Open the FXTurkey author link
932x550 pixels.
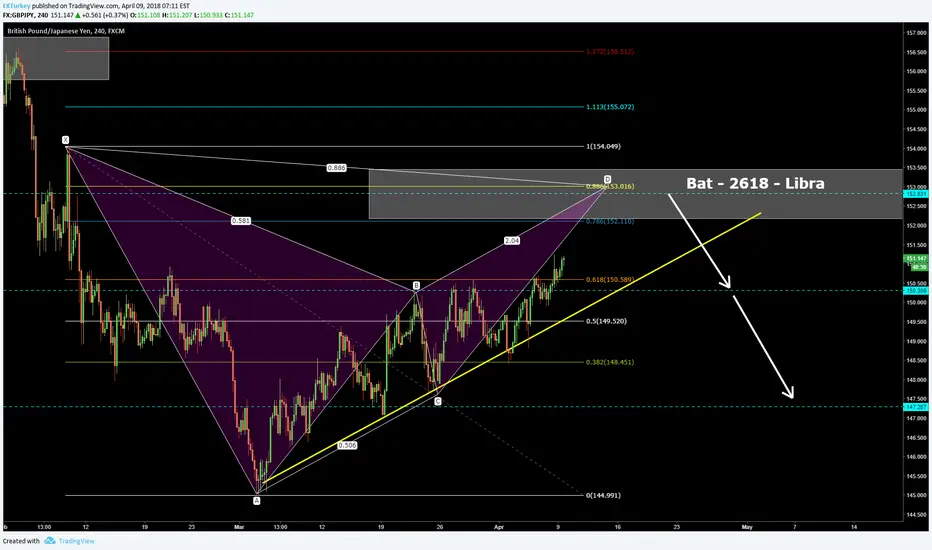click(16, 6)
